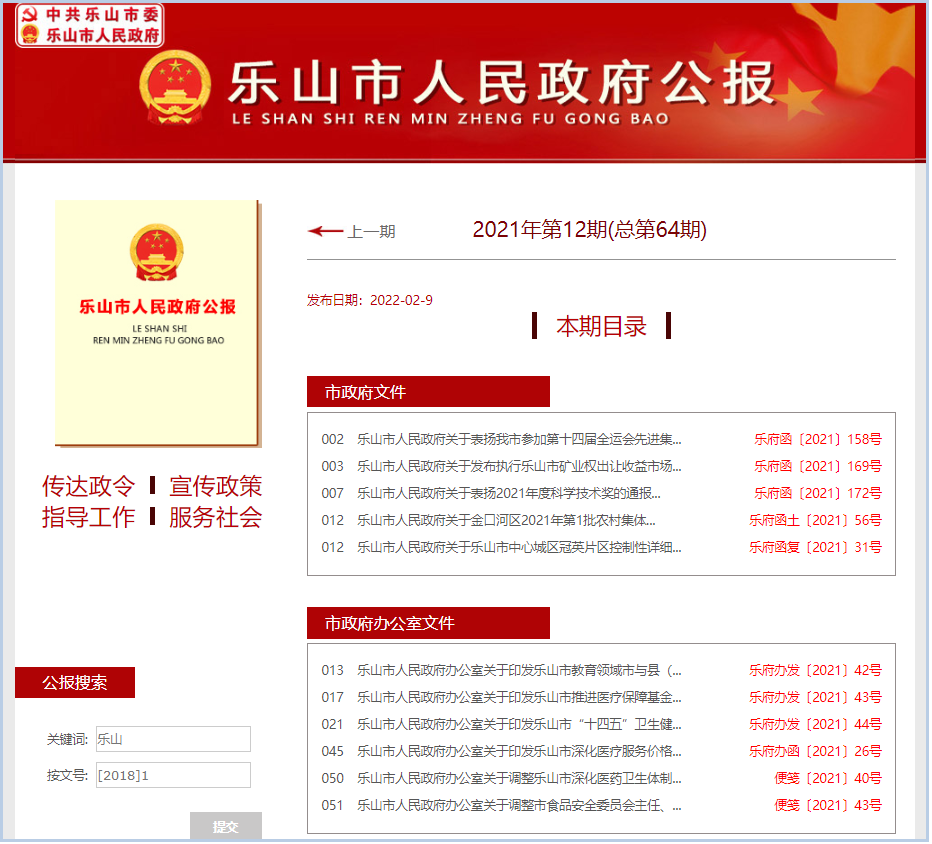Viewport: 932px width, 844px height.
Task: Click the top-left party and government logo badge
Action: [x=90, y=26]
